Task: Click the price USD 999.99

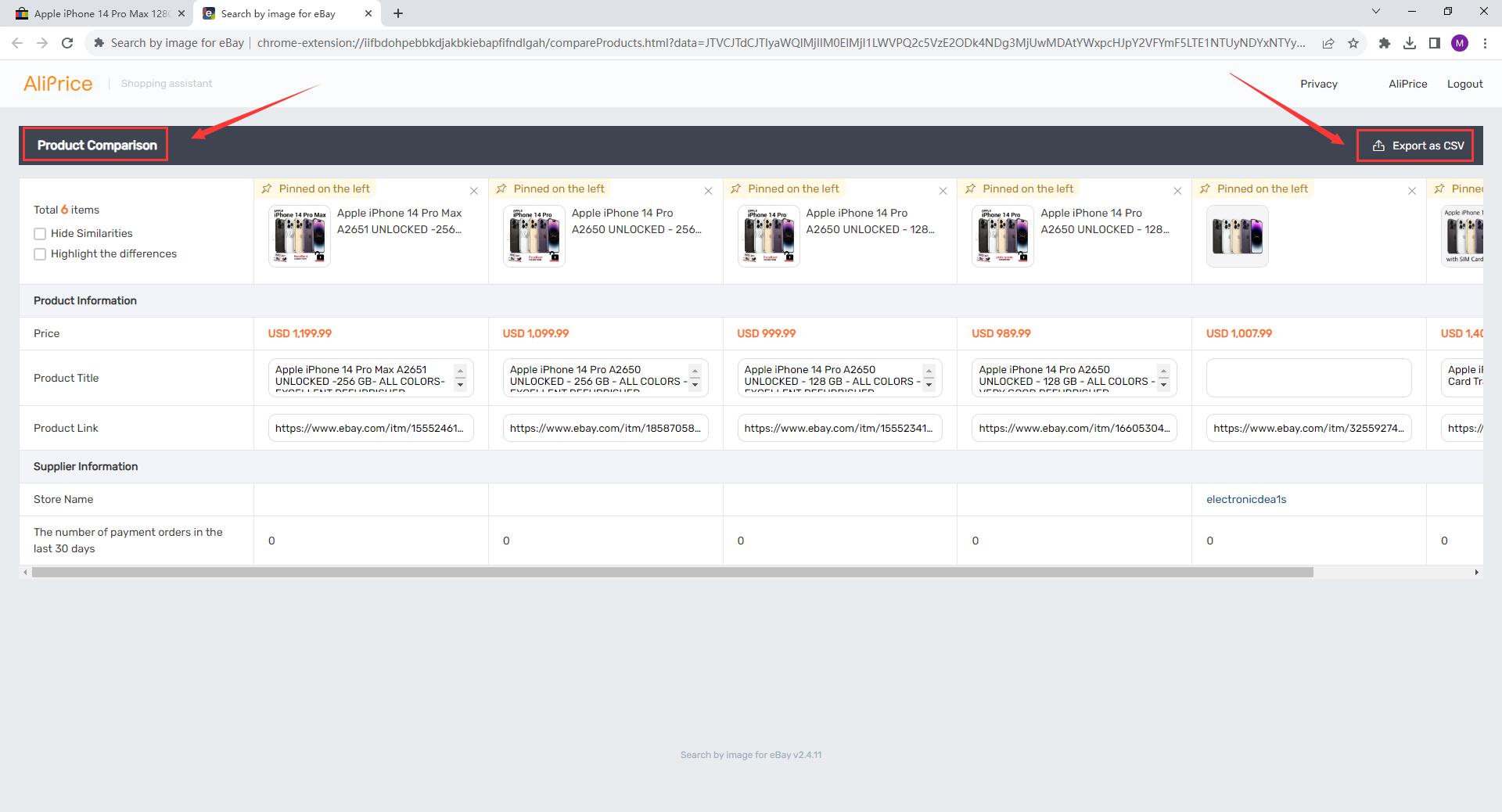Action: click(766, 333)
